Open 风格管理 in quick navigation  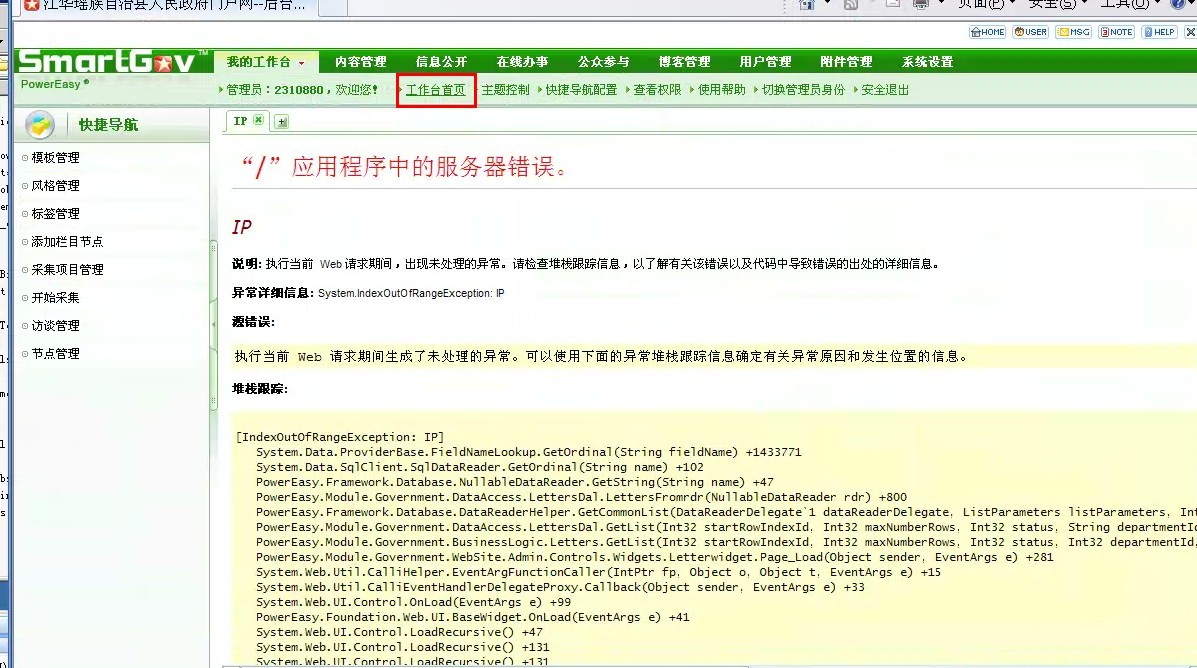coord(55,186)
